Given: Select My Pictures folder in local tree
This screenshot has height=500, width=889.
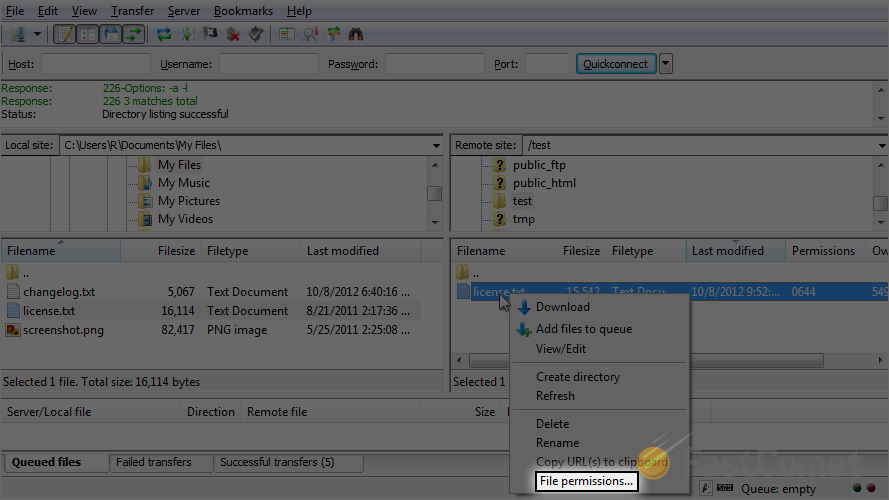Looking at the screenshot, I should (189, 201).
